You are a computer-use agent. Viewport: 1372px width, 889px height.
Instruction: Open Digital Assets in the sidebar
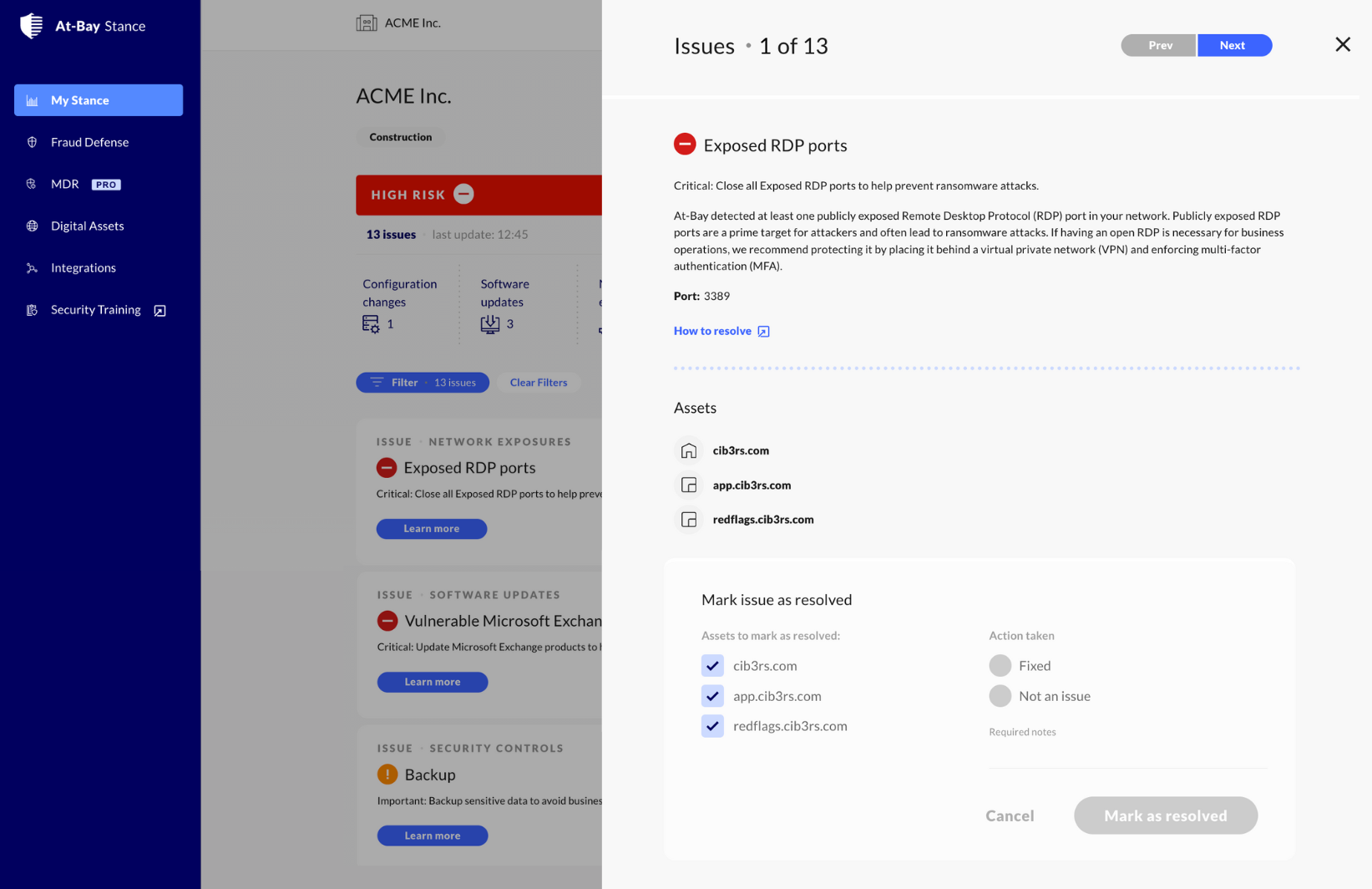pos(99,226)
